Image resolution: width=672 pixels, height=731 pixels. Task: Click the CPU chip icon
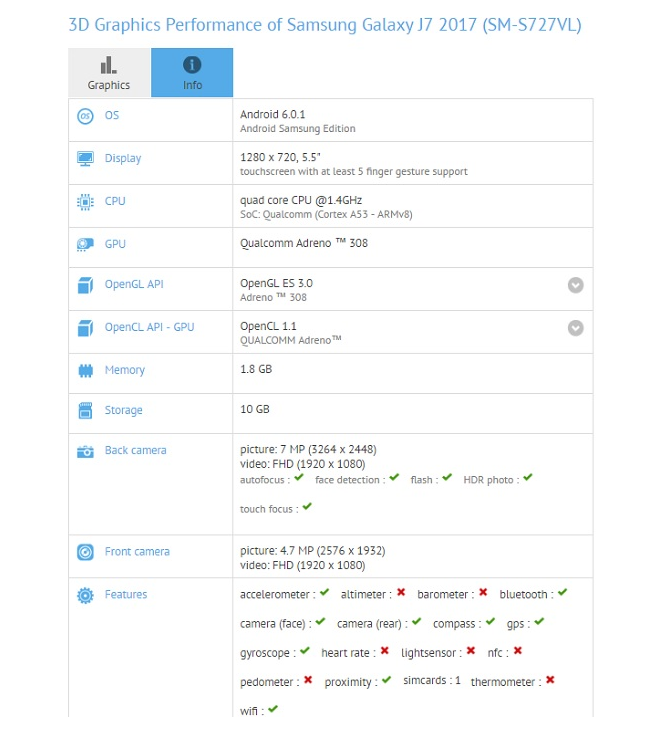coord(85,202)
